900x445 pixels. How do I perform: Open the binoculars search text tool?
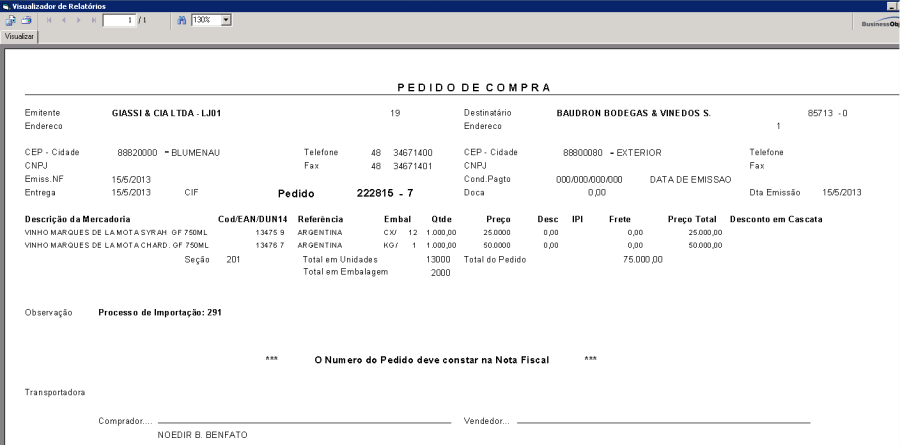pos(182,20)
